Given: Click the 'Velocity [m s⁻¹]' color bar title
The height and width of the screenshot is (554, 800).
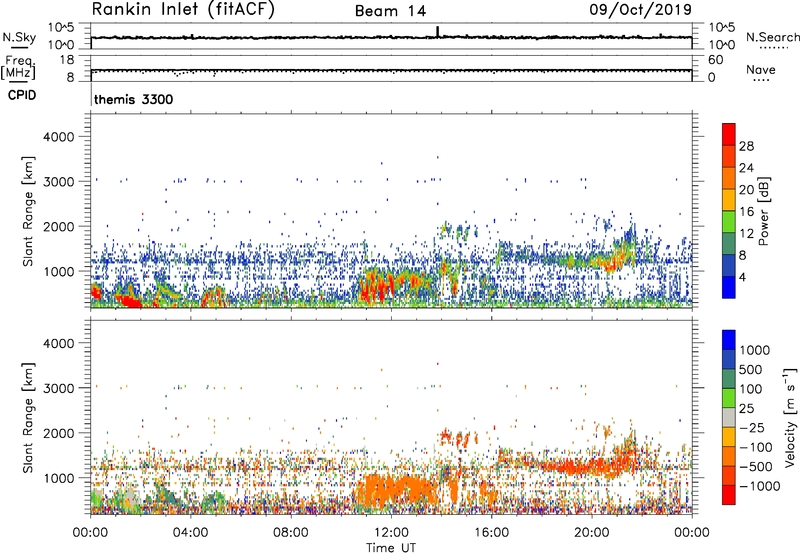Looking at the screenshot, I should [790, 417].
